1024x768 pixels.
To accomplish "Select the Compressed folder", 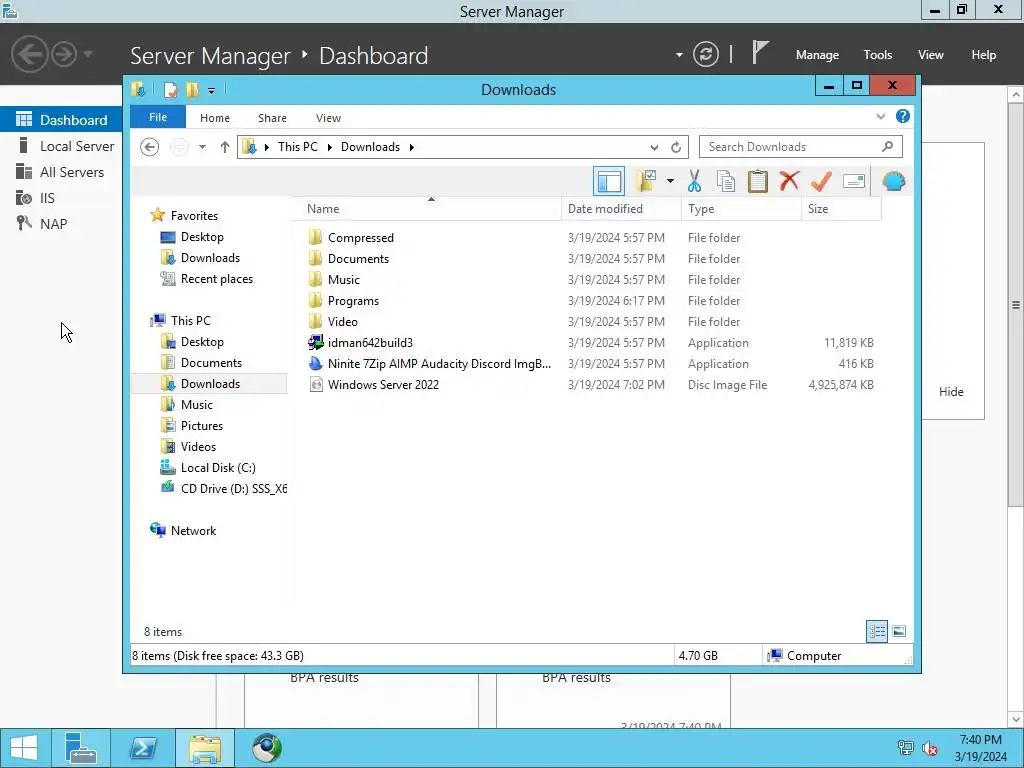I will pyautogui.click(x=360, y=238).
